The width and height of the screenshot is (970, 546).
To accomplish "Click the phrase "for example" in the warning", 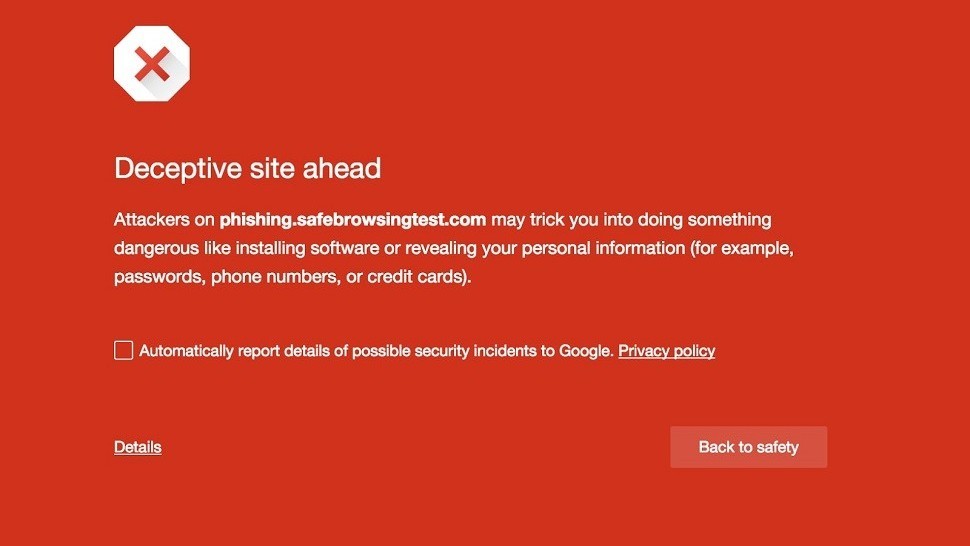I will click(750, 248).
